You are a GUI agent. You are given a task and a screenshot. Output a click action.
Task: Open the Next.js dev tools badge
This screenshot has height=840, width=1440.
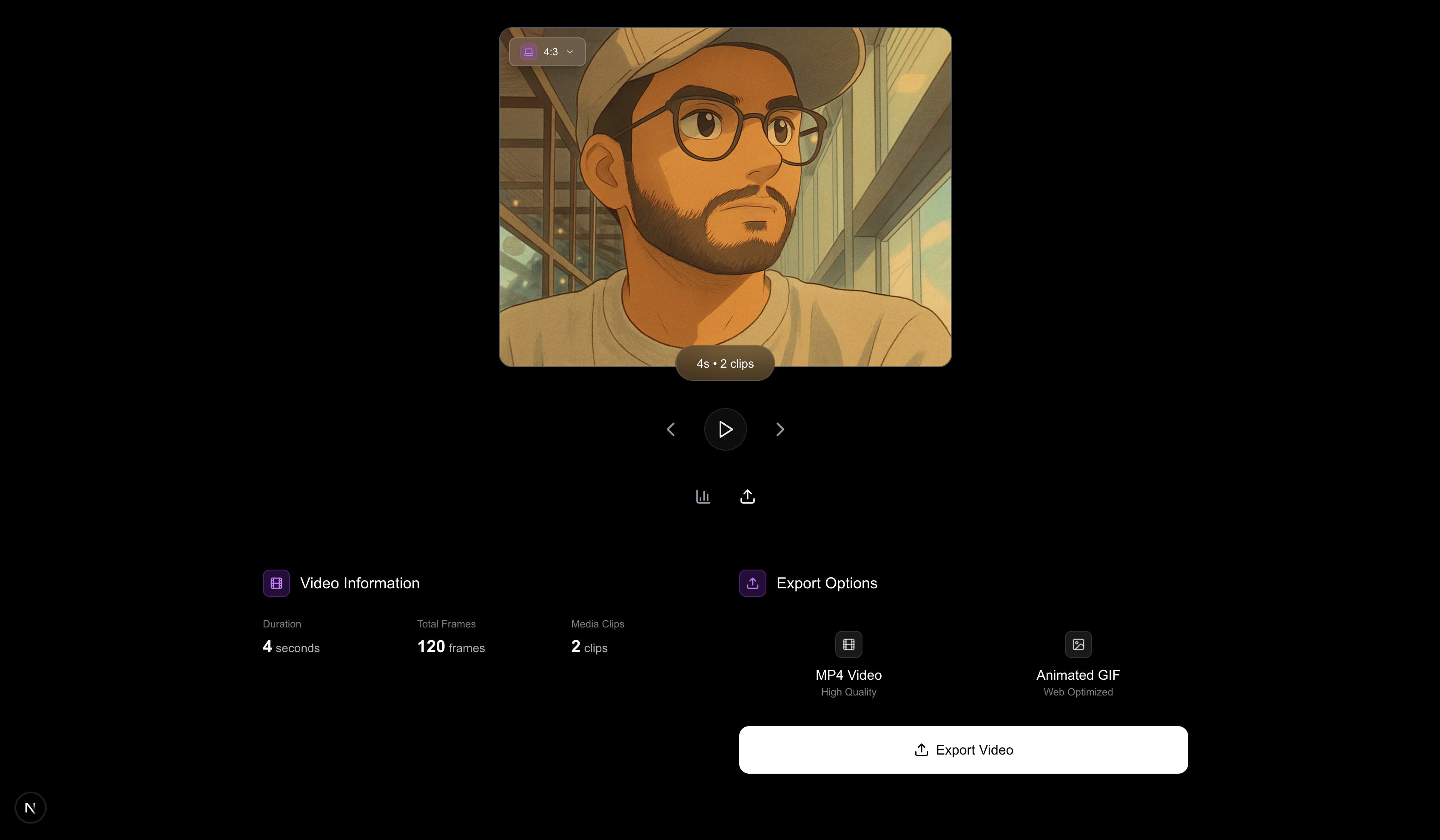coord(30,807)
